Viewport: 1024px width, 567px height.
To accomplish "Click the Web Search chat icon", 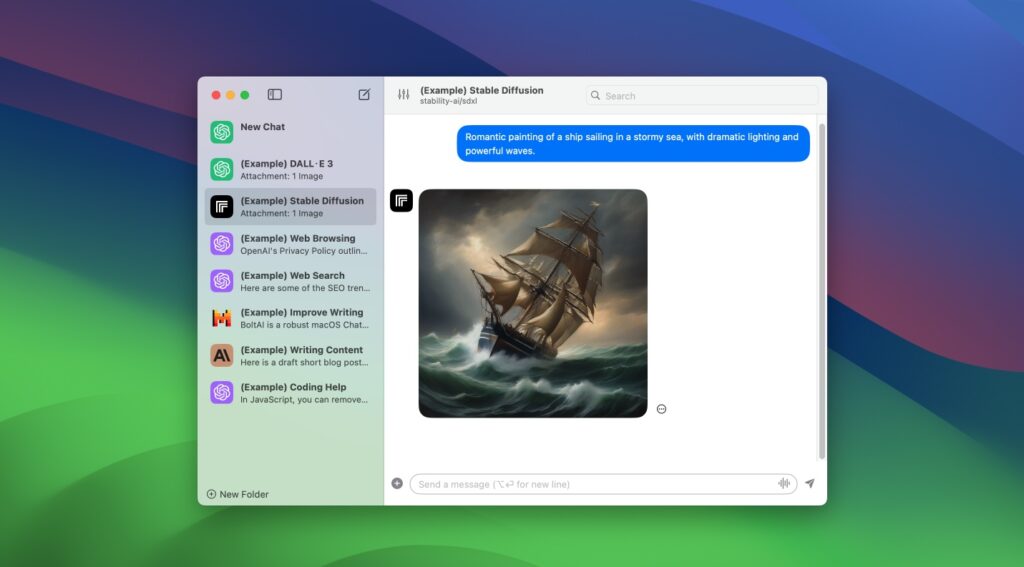I will click(222, 281).
